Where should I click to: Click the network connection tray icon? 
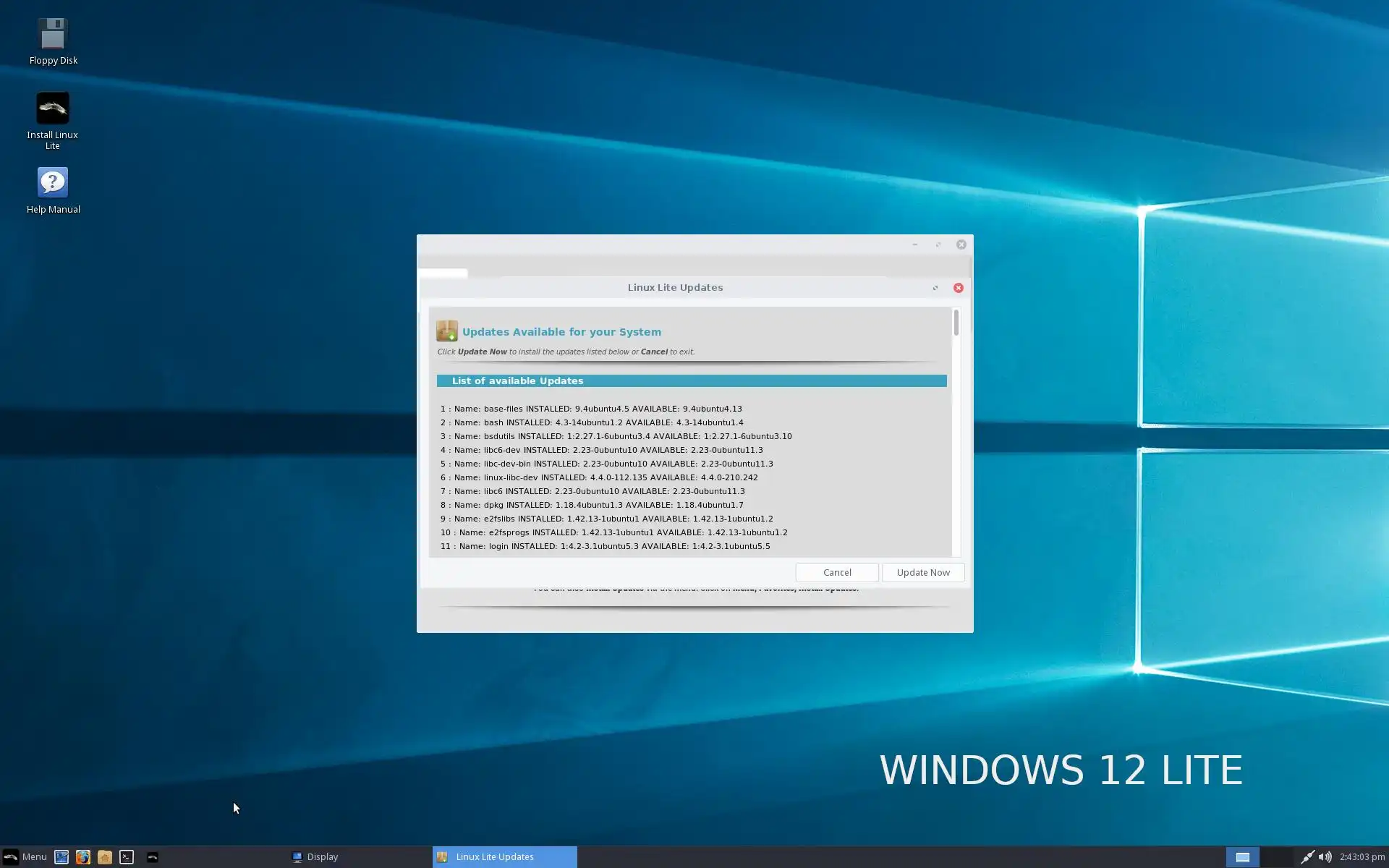(x=1307, y=857)
